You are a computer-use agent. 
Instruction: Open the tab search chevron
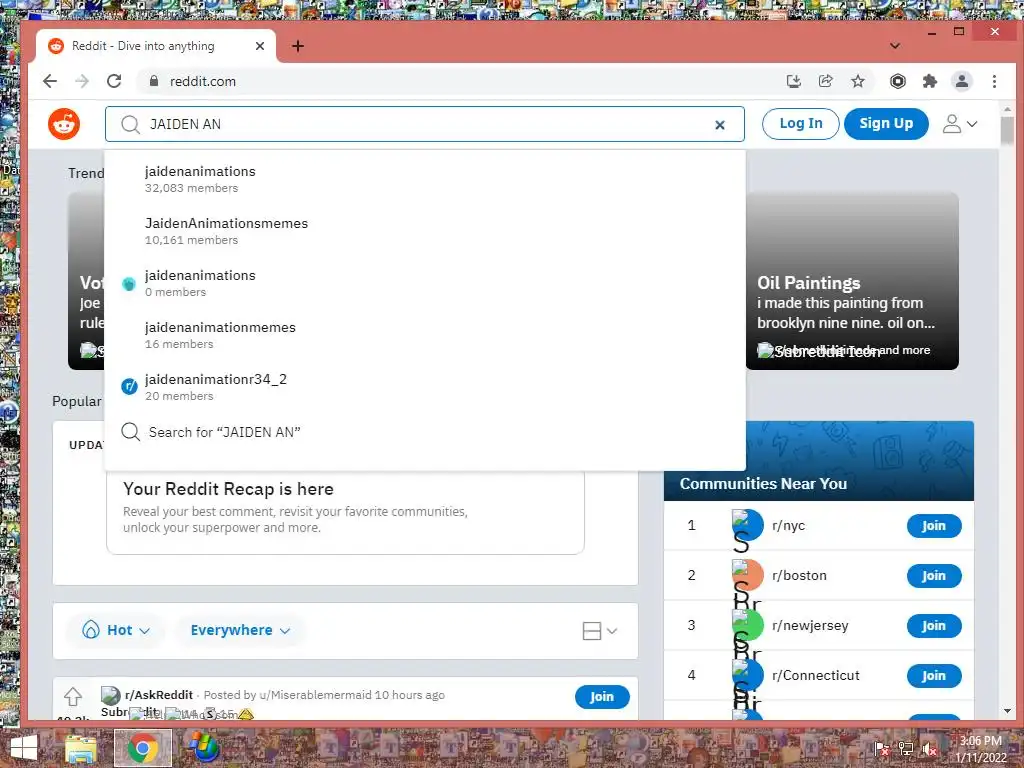tap(895, 46)
